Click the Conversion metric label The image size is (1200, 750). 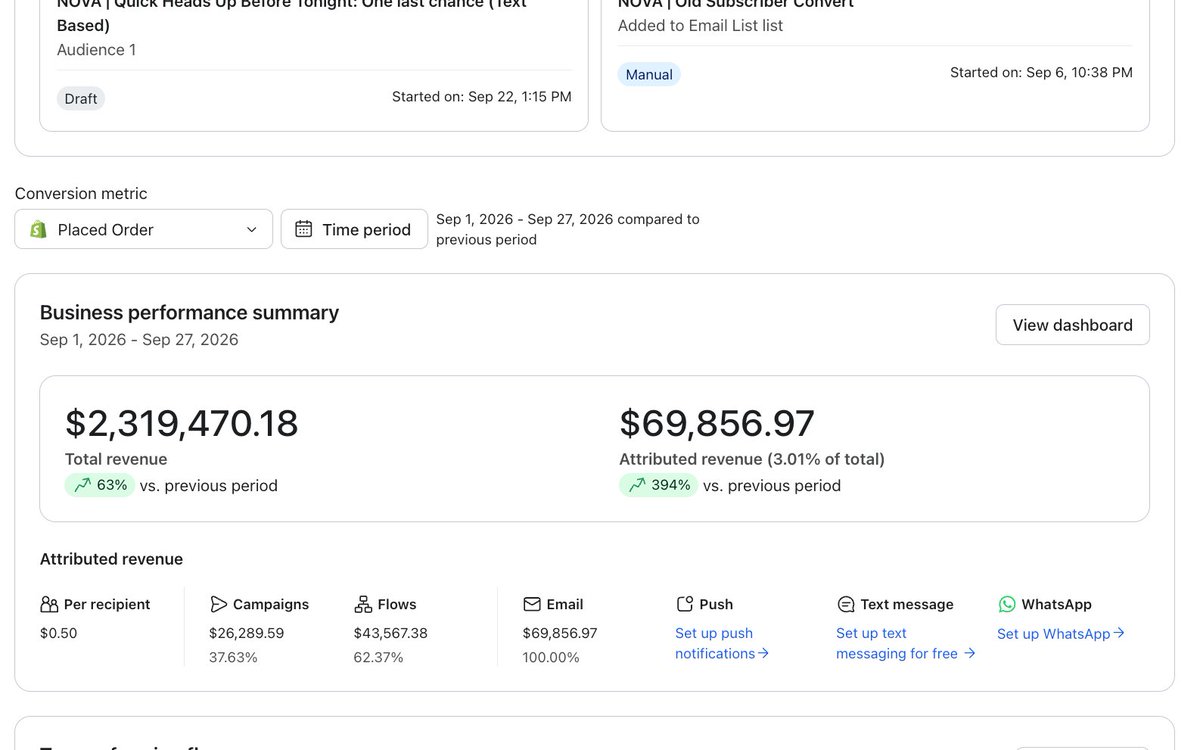tap(81, 193)
